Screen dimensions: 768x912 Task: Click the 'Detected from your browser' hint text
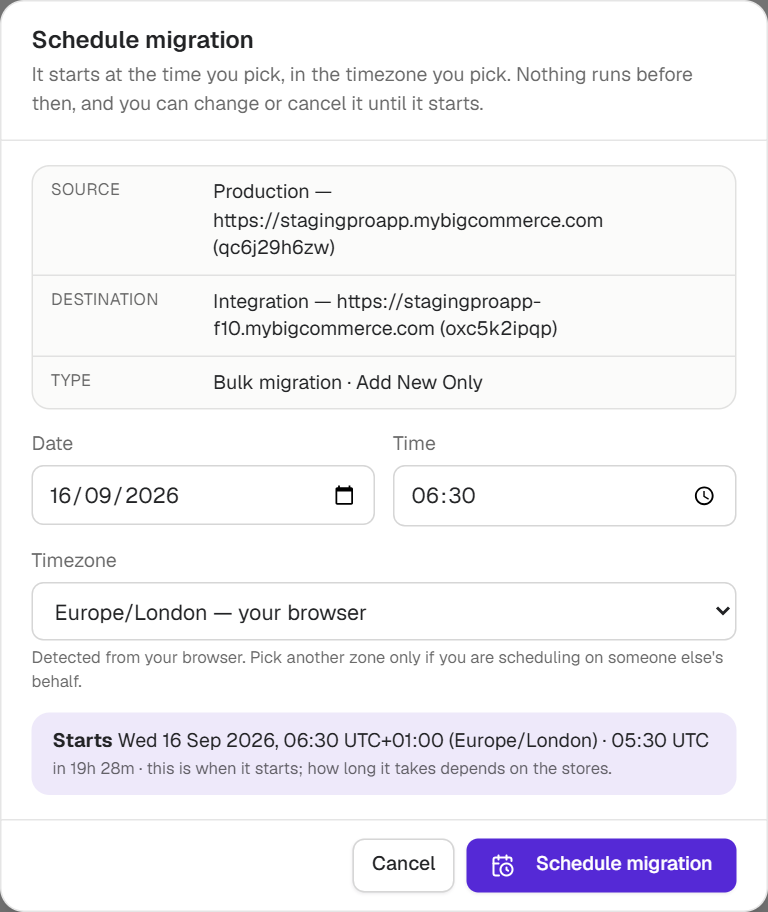click(x=378, y=669)
